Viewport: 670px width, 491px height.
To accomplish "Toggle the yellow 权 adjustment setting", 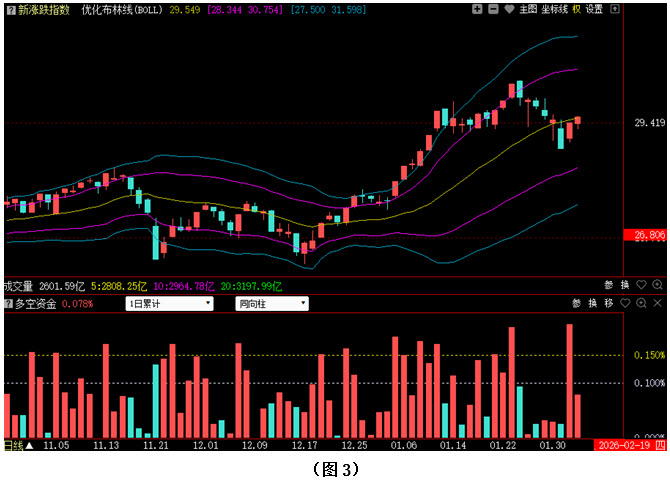I will [x=576, y=9].
